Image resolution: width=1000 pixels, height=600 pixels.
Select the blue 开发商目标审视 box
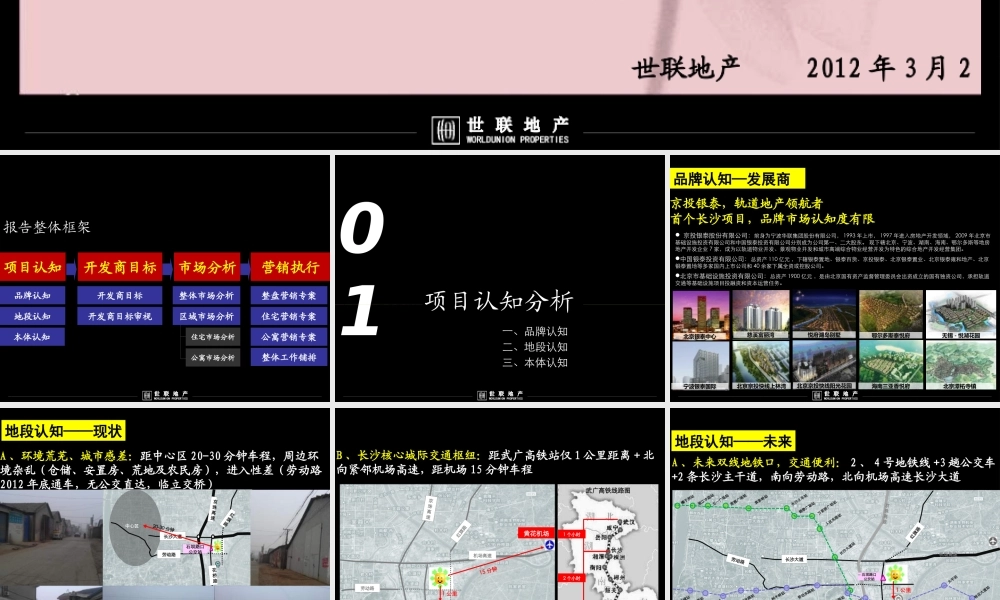pyautogui.click(x=120, y=316)
